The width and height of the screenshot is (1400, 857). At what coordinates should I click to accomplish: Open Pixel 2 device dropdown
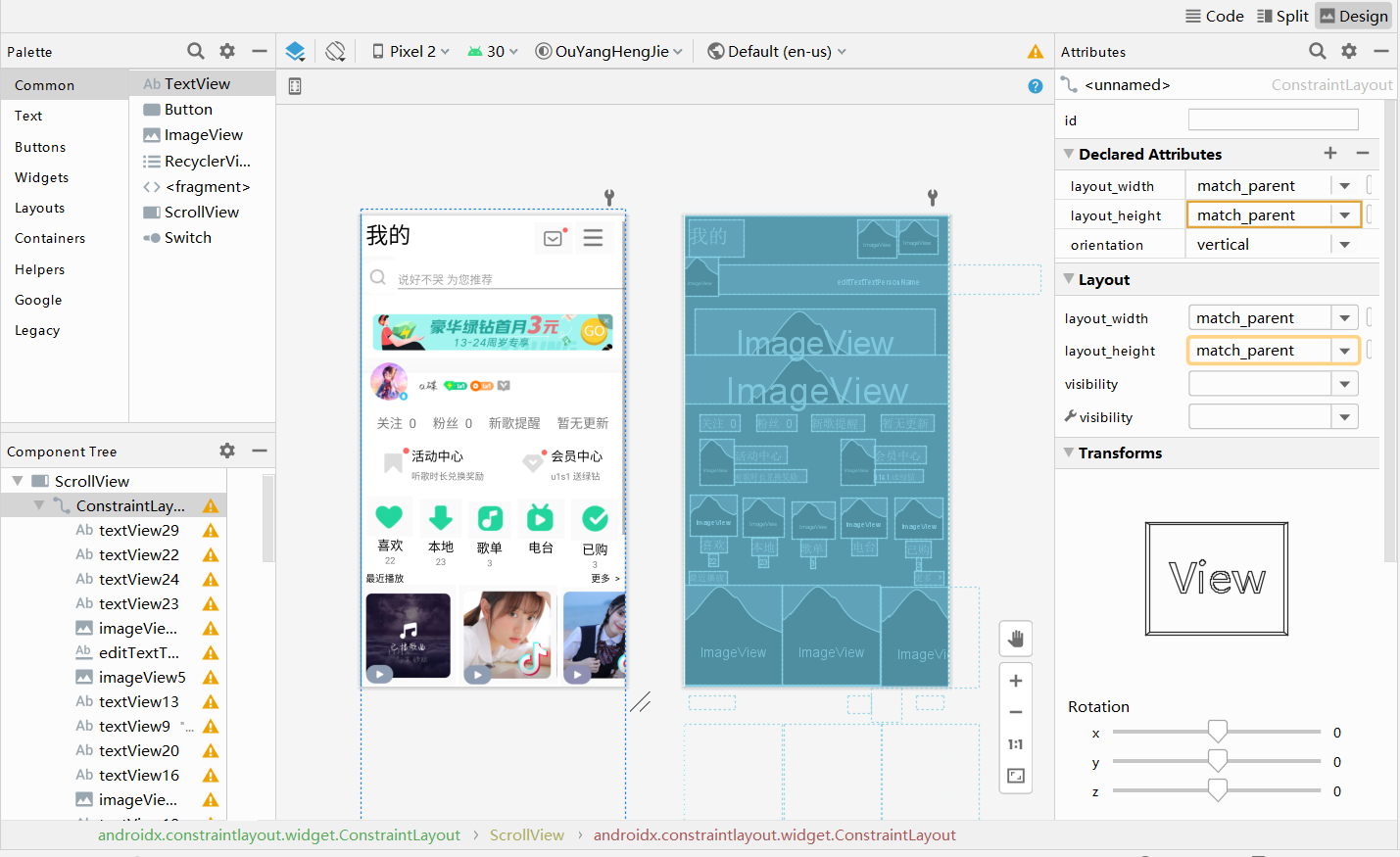[410, 51]
